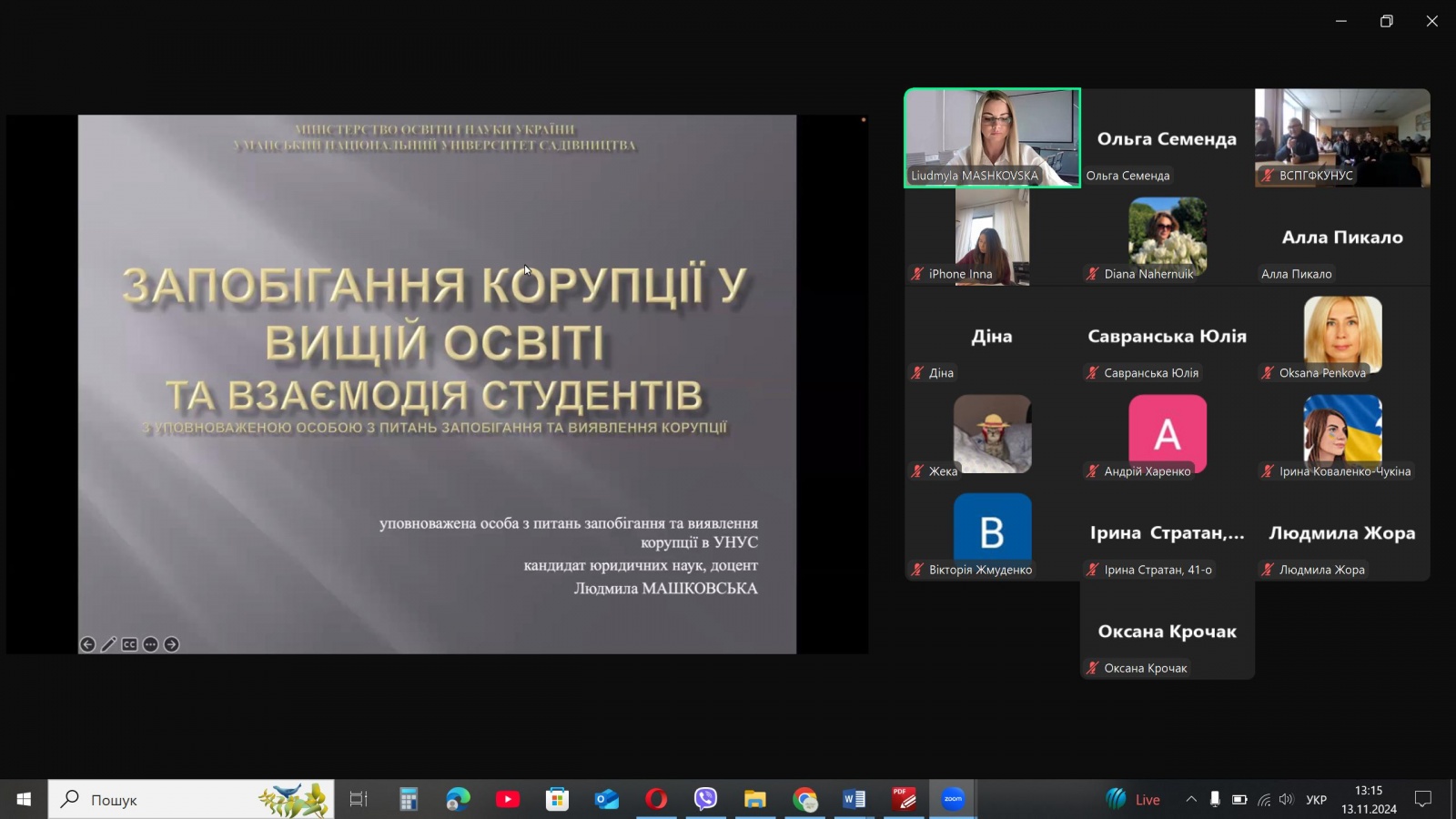Open the volume control in the tray
Screen dimensions: 1456x819
[x=1286, y=799]
